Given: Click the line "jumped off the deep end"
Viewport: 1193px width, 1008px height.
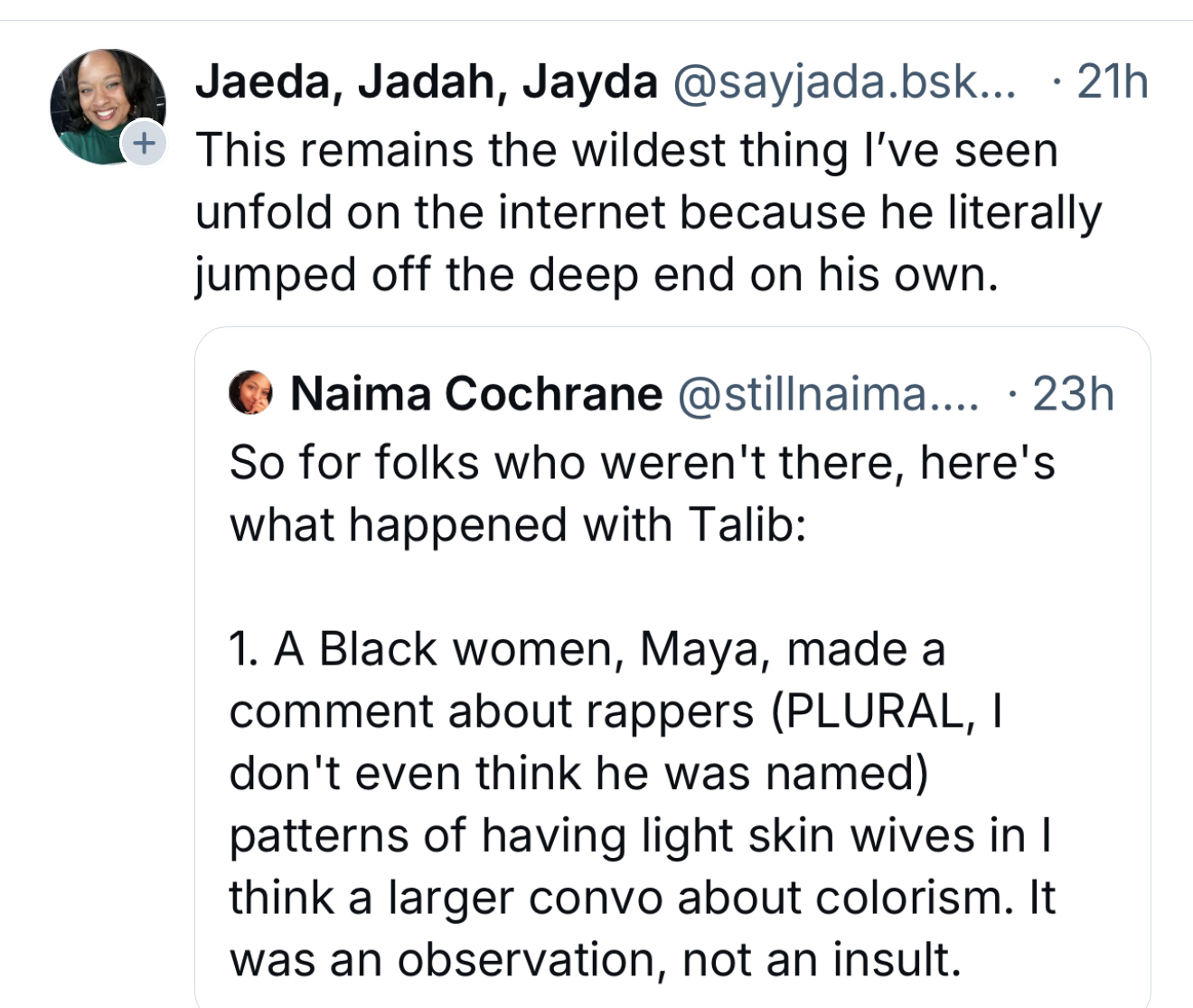Looking at the screenshot, I should pyautogui.click(x=596, y=275).
